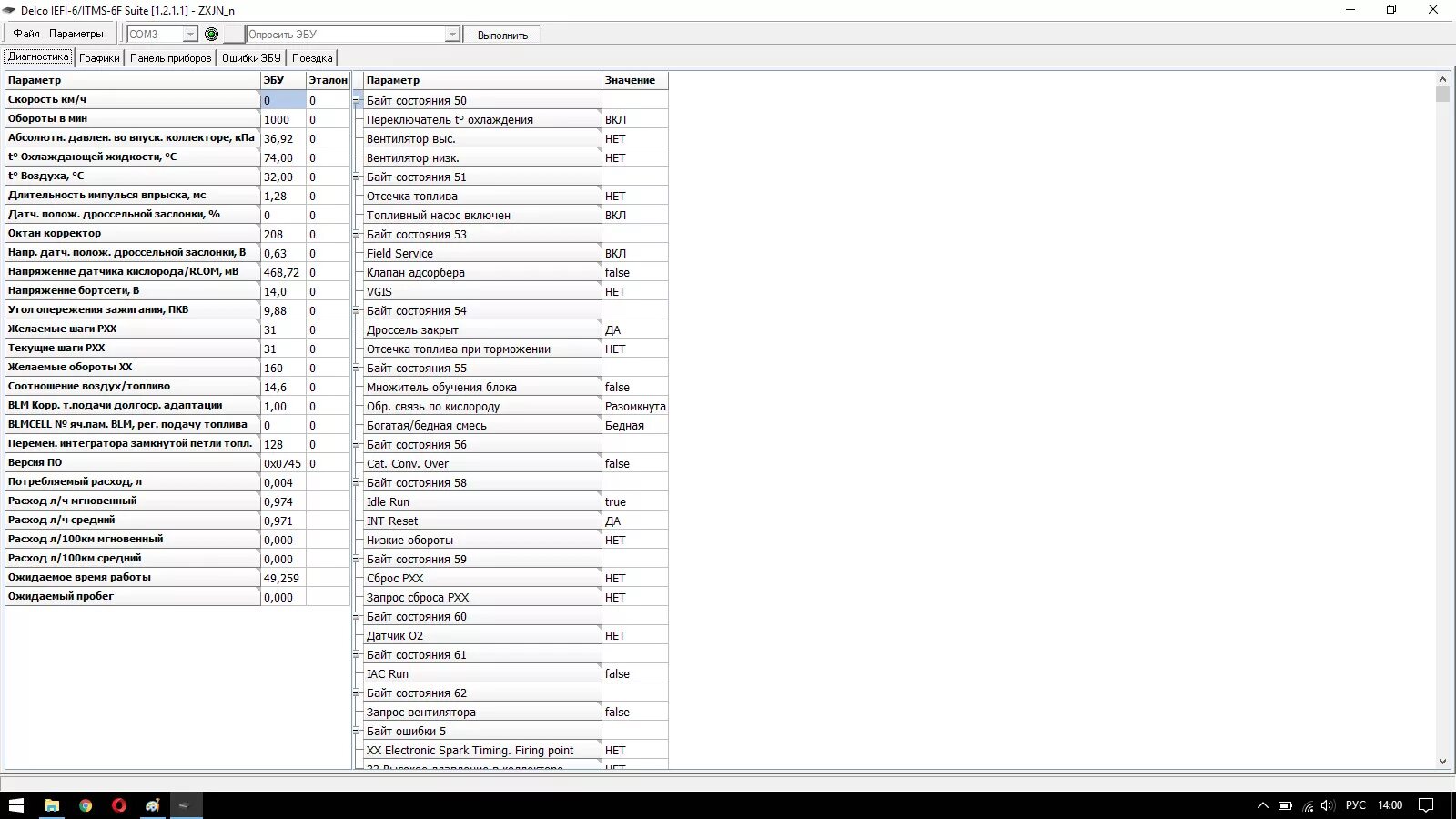The height and width of the screenshot is (819, 1456).
Task: Switch to the Графики tab
Action: [99, 57]
